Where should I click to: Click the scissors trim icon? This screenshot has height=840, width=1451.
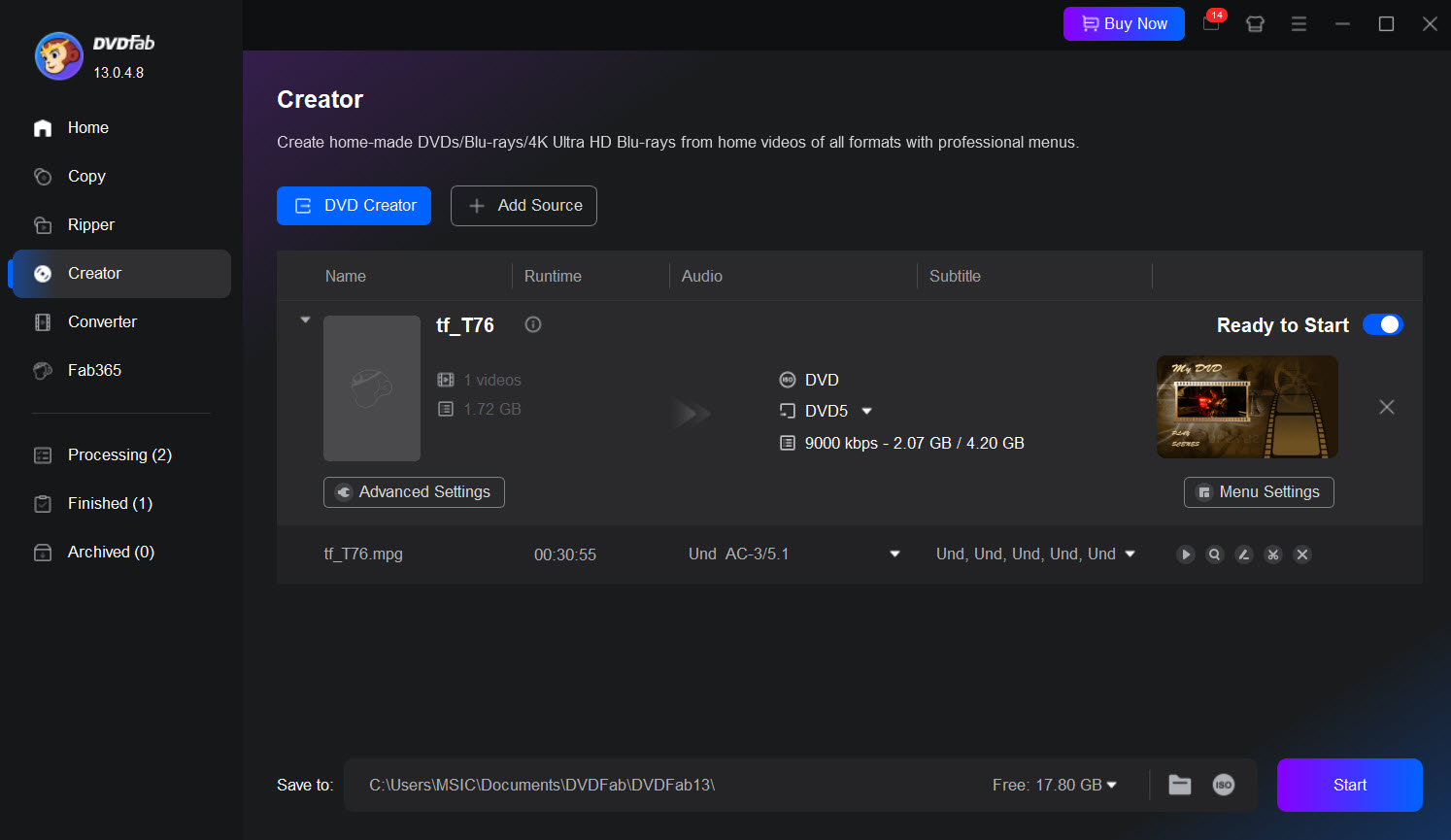tap(1273, 554)
